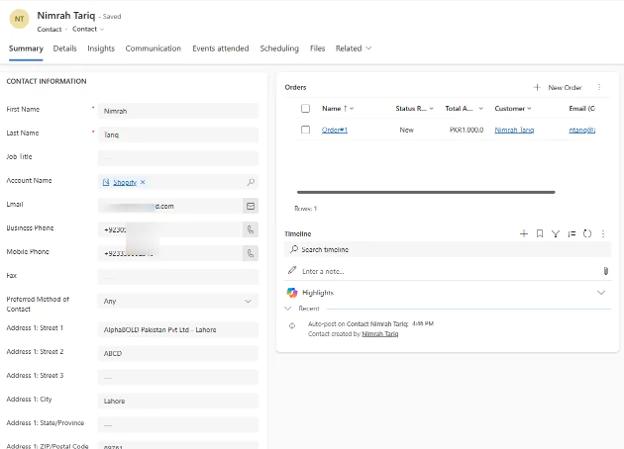This screenshot has width=624, height=449.
Task: Click the order email link in grid
Action: [x=582, y=130]
